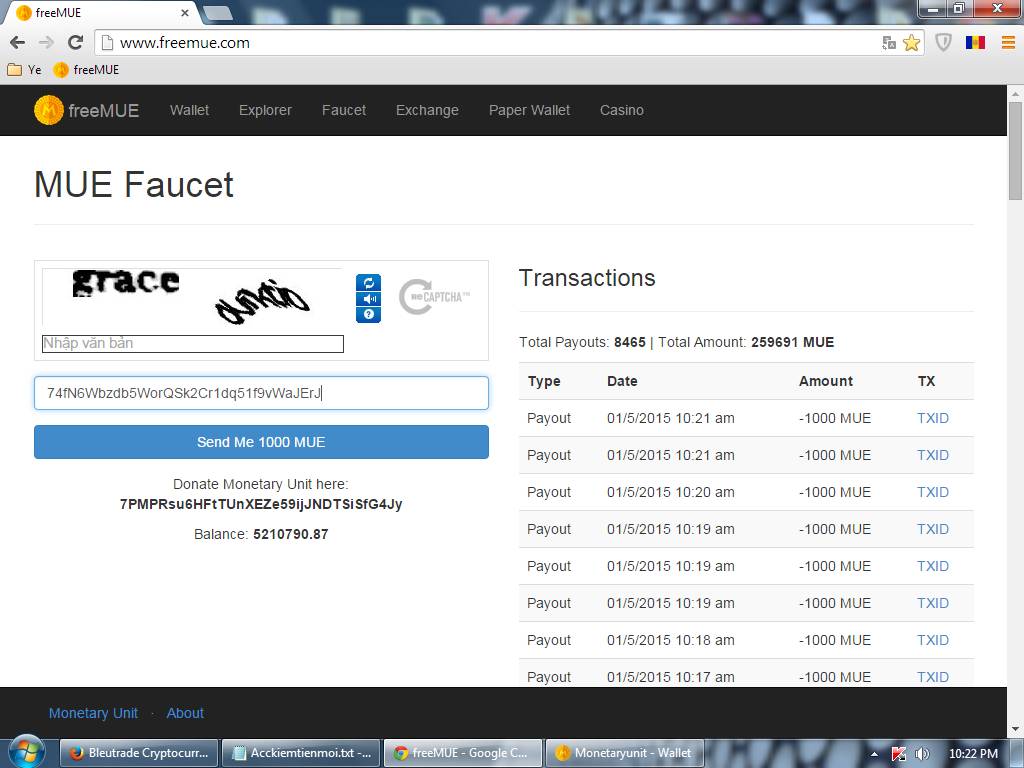Click the Total Payouts value 8465
The image size is (1024, 768).
click(630, 342)
